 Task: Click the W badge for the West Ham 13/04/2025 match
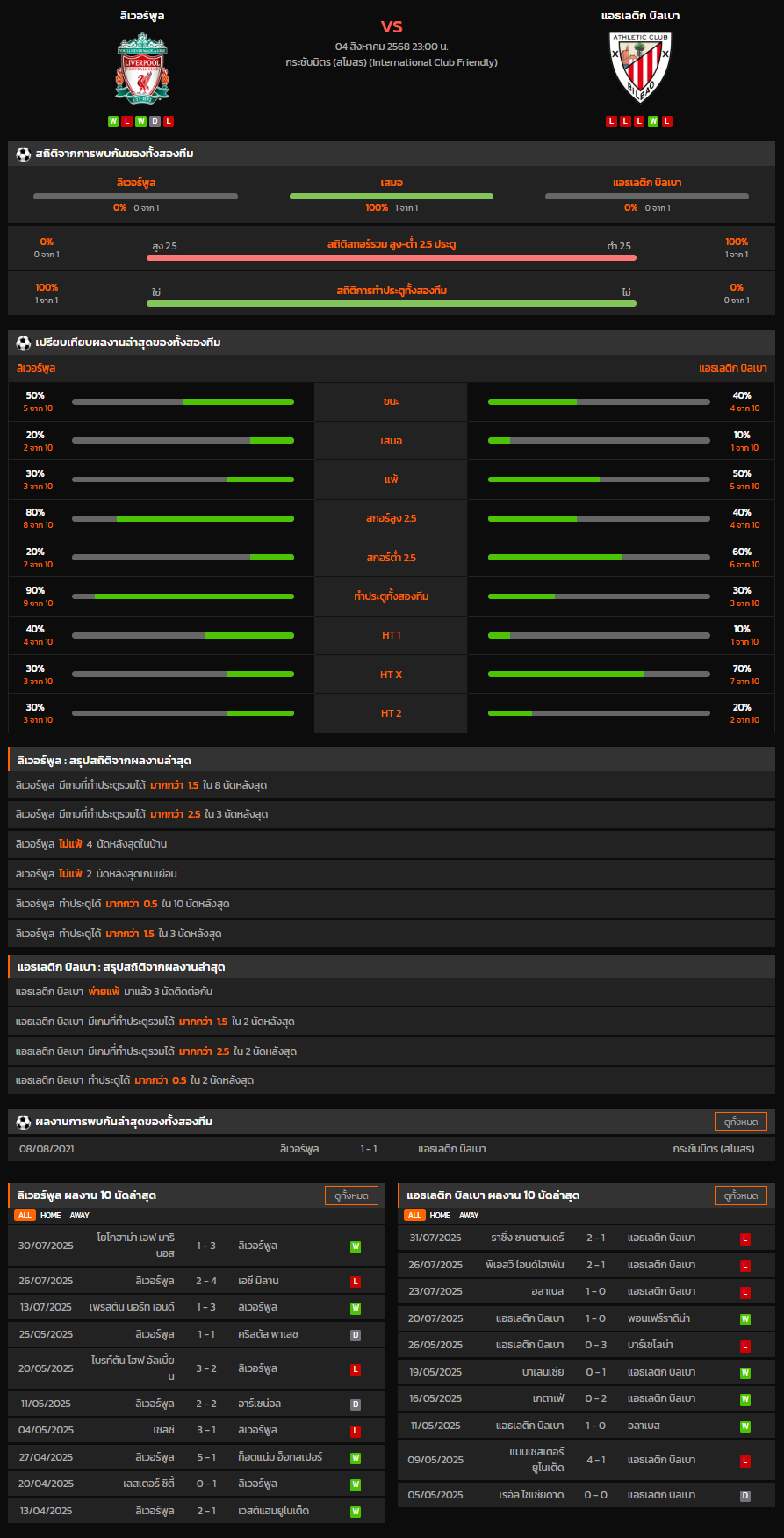point(356,1512)
